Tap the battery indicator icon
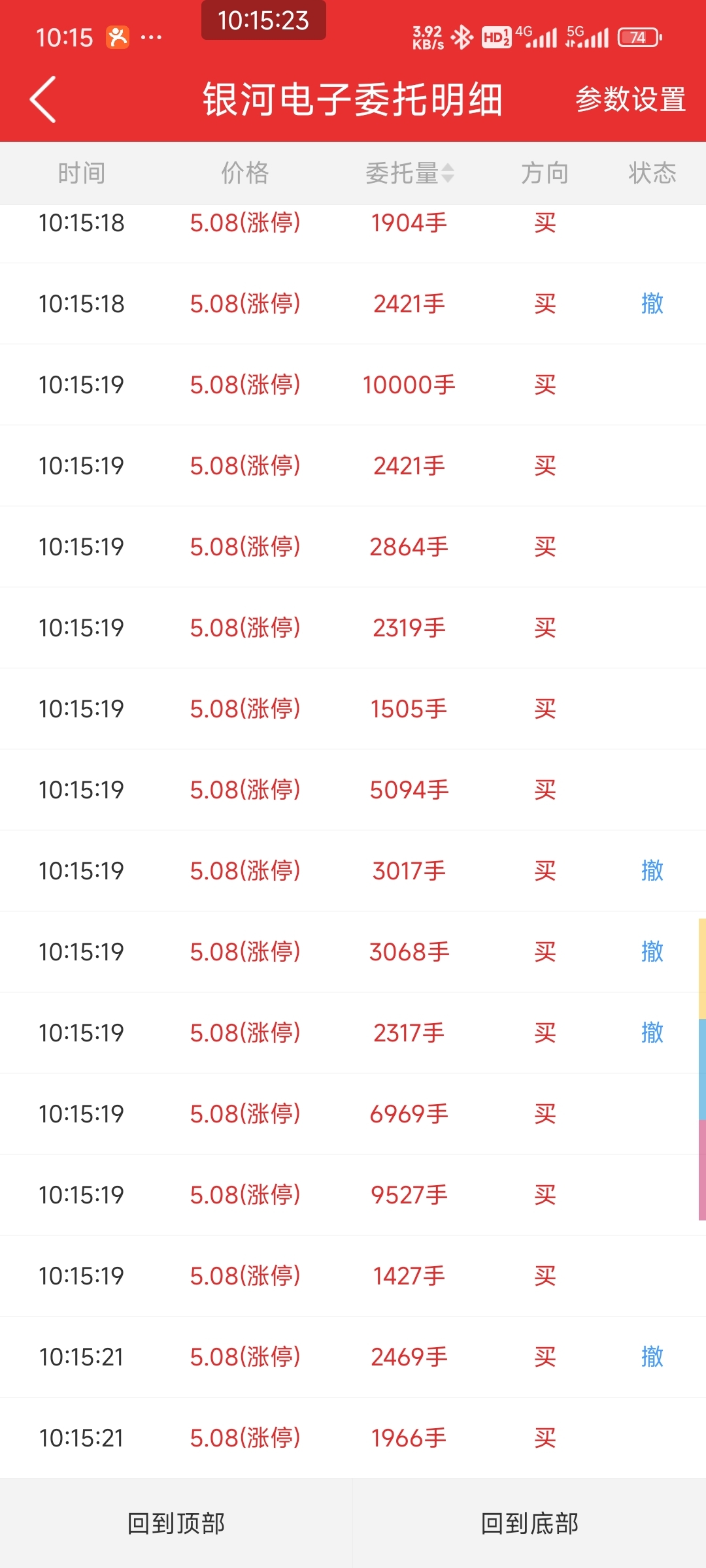The image size is (706, 1568). pos(640,37)
